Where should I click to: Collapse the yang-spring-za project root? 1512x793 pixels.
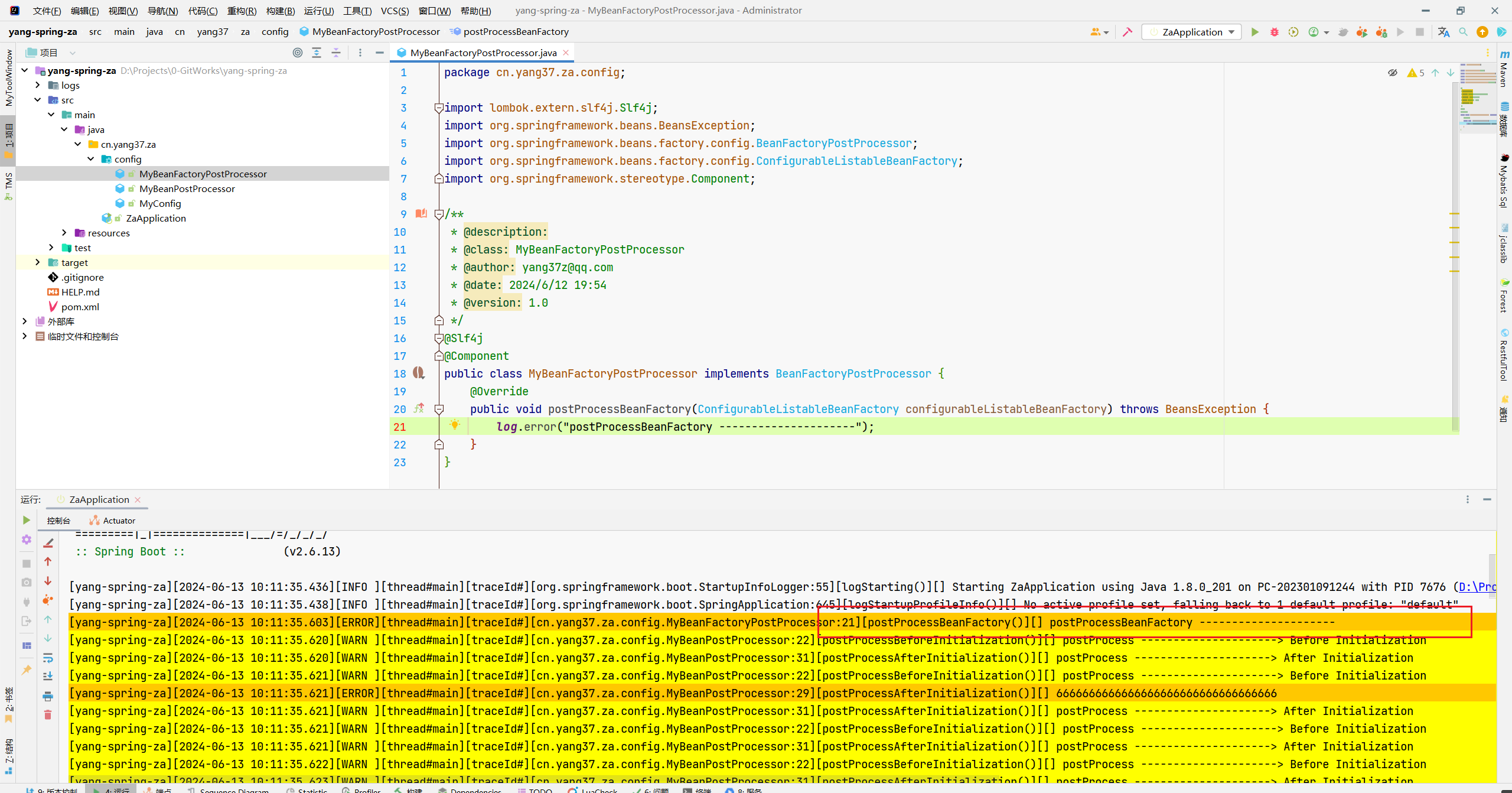[x=25, y=70]
